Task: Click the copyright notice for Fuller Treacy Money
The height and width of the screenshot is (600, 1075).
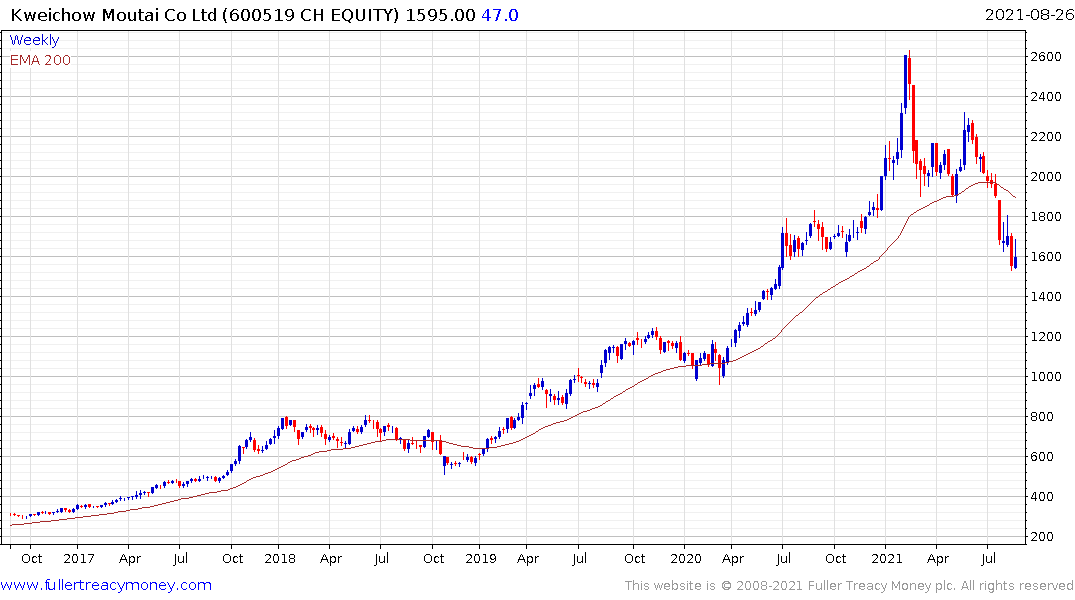Action: coord(849,586)
